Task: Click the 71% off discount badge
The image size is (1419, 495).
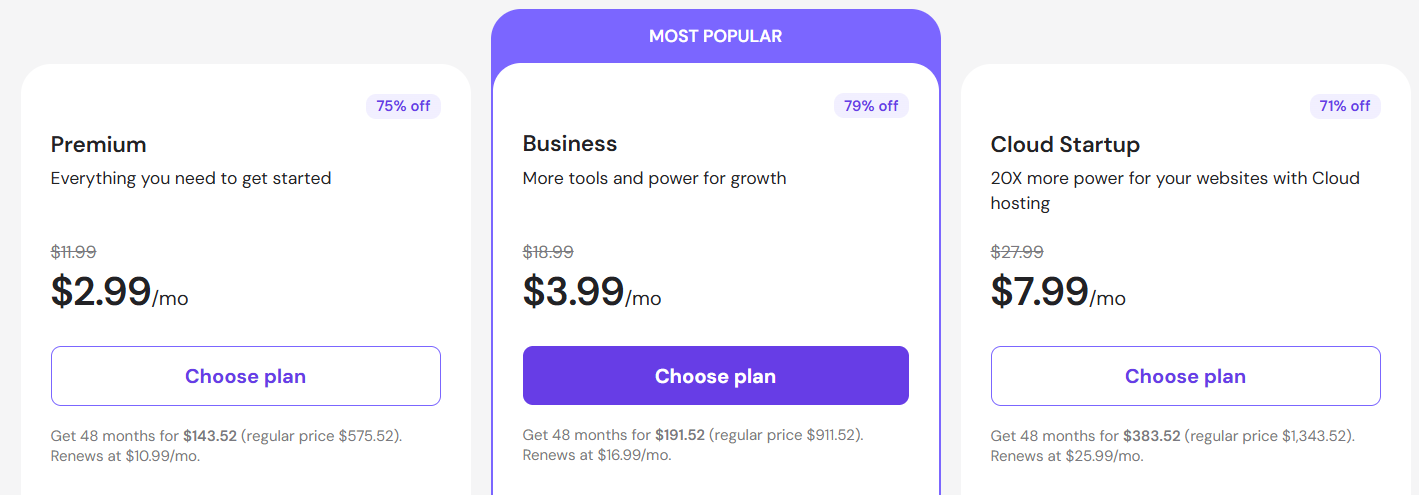Action: 1345,106
